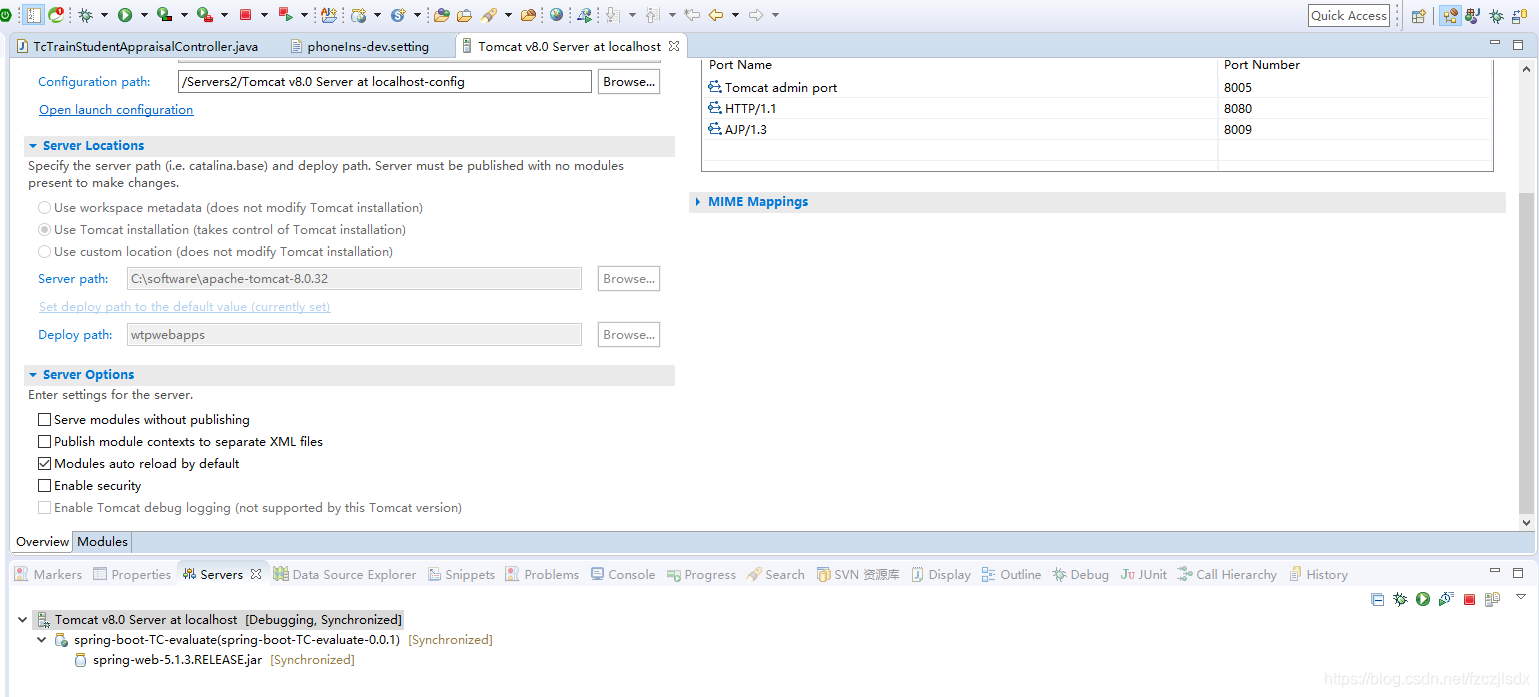Select the HTTP/1.1 port row
This screenshot has height=697, width=1539.
pos(1097,109)
